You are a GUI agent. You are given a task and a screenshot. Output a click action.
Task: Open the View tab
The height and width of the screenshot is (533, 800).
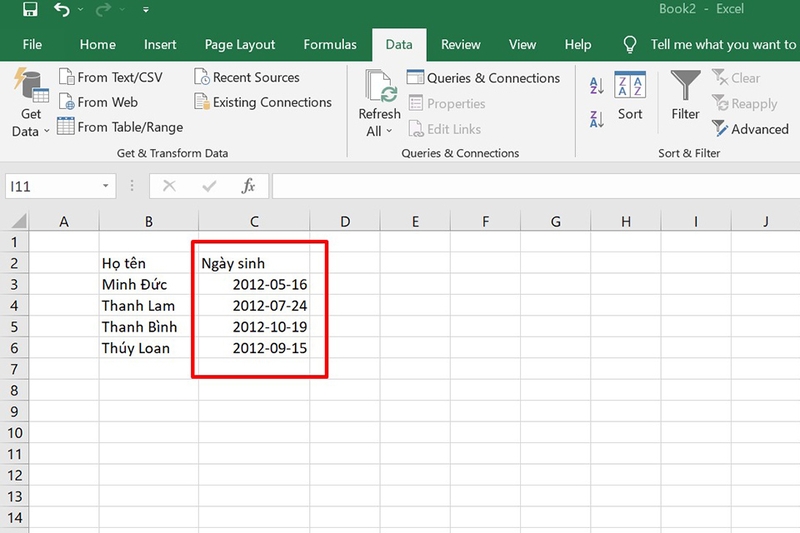[522, 44]
